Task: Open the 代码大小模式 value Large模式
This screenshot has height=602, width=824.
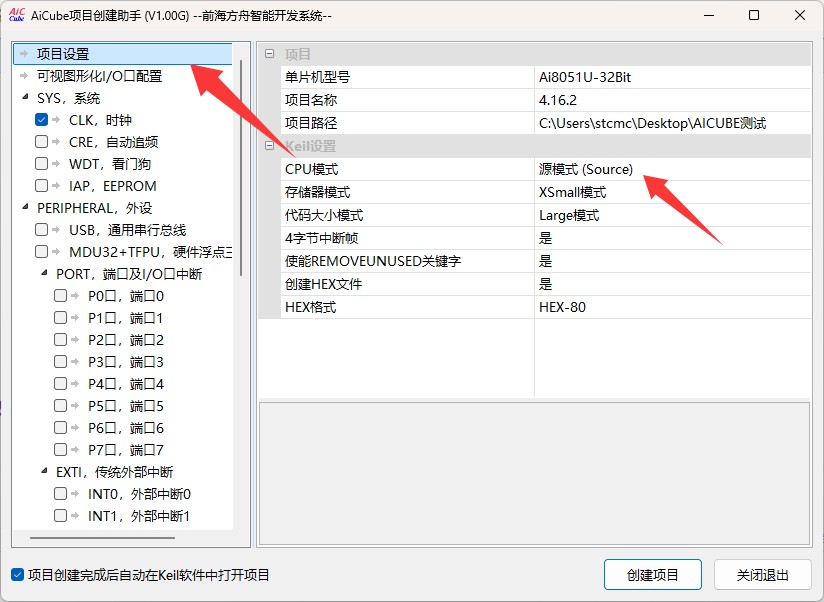Action: [x=672, y=215]
